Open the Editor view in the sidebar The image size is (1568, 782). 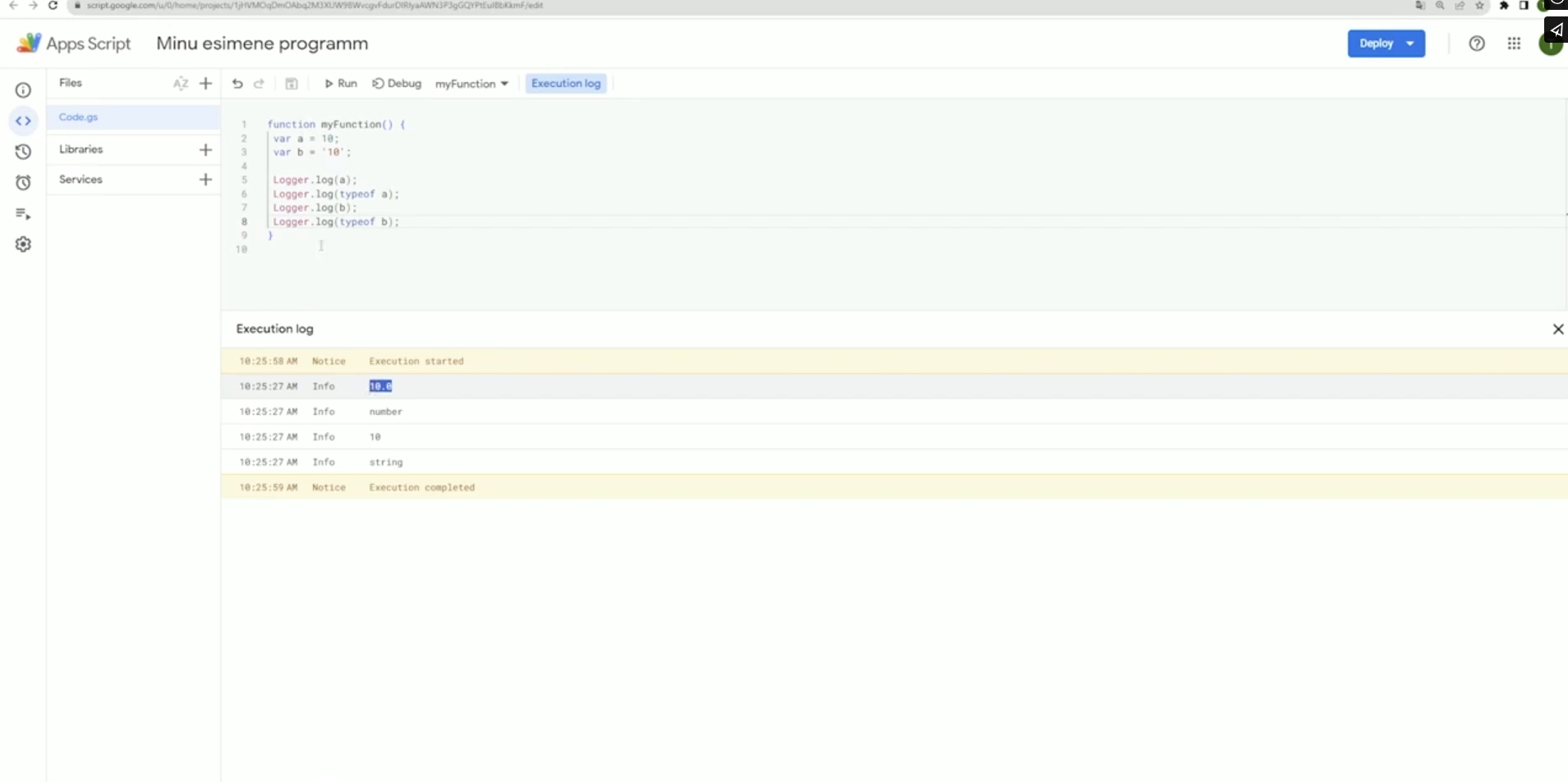[23, 122]
